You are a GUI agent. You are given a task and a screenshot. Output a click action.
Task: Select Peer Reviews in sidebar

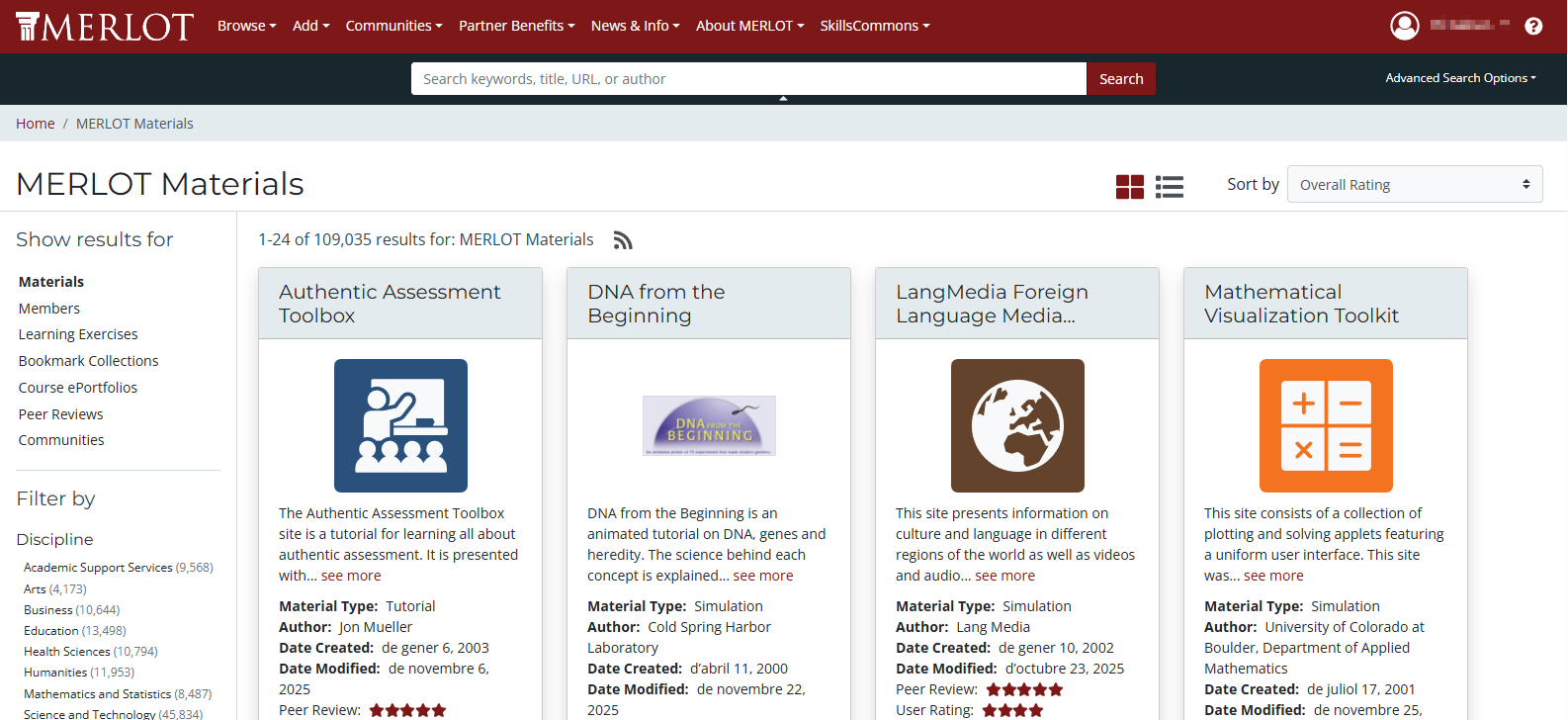[x=61, y=414]
